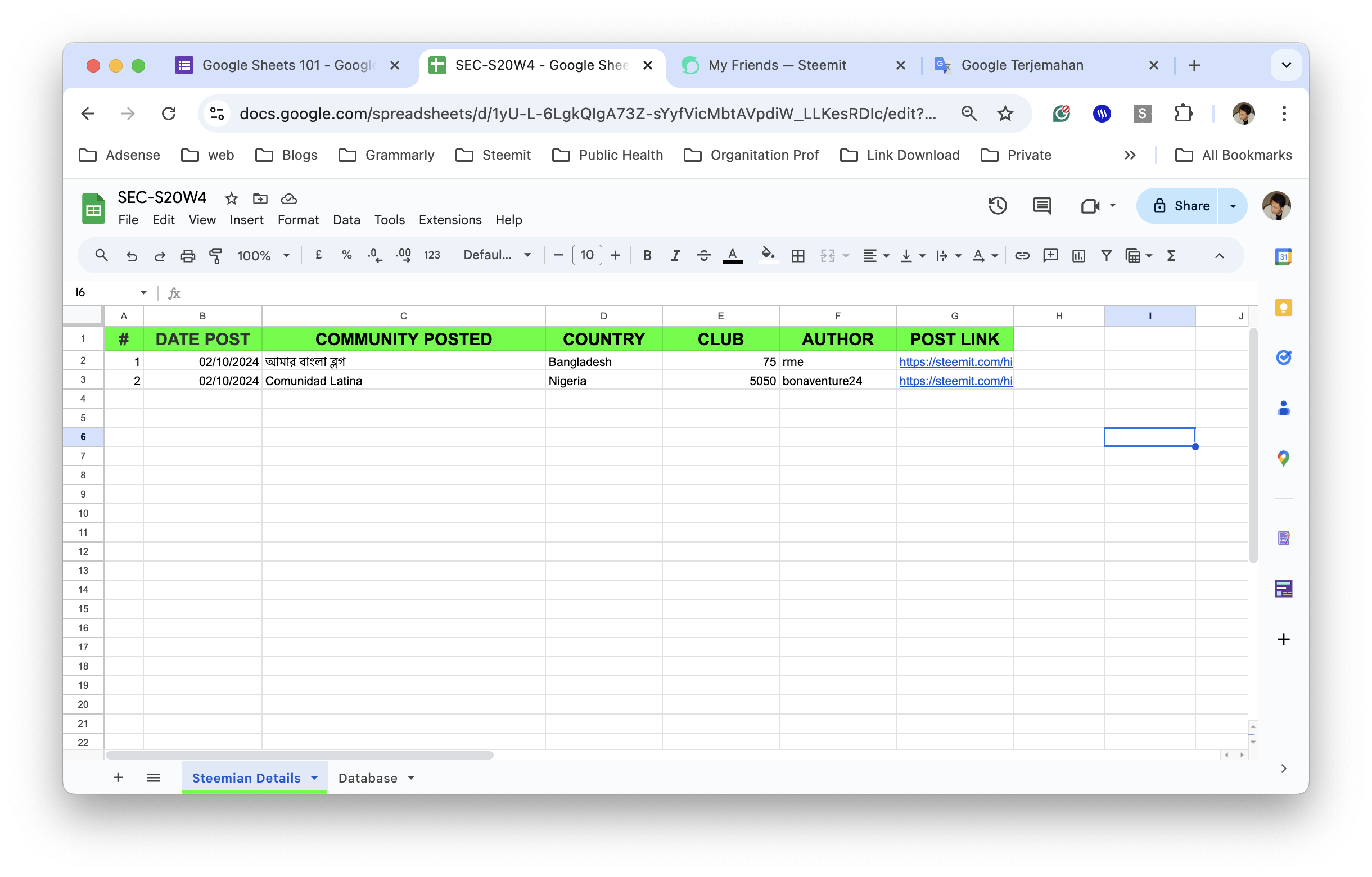The width and height of the screenshot is (1372, 877).
Task: Open version history clock icon
Action: [x=997, y=206]
